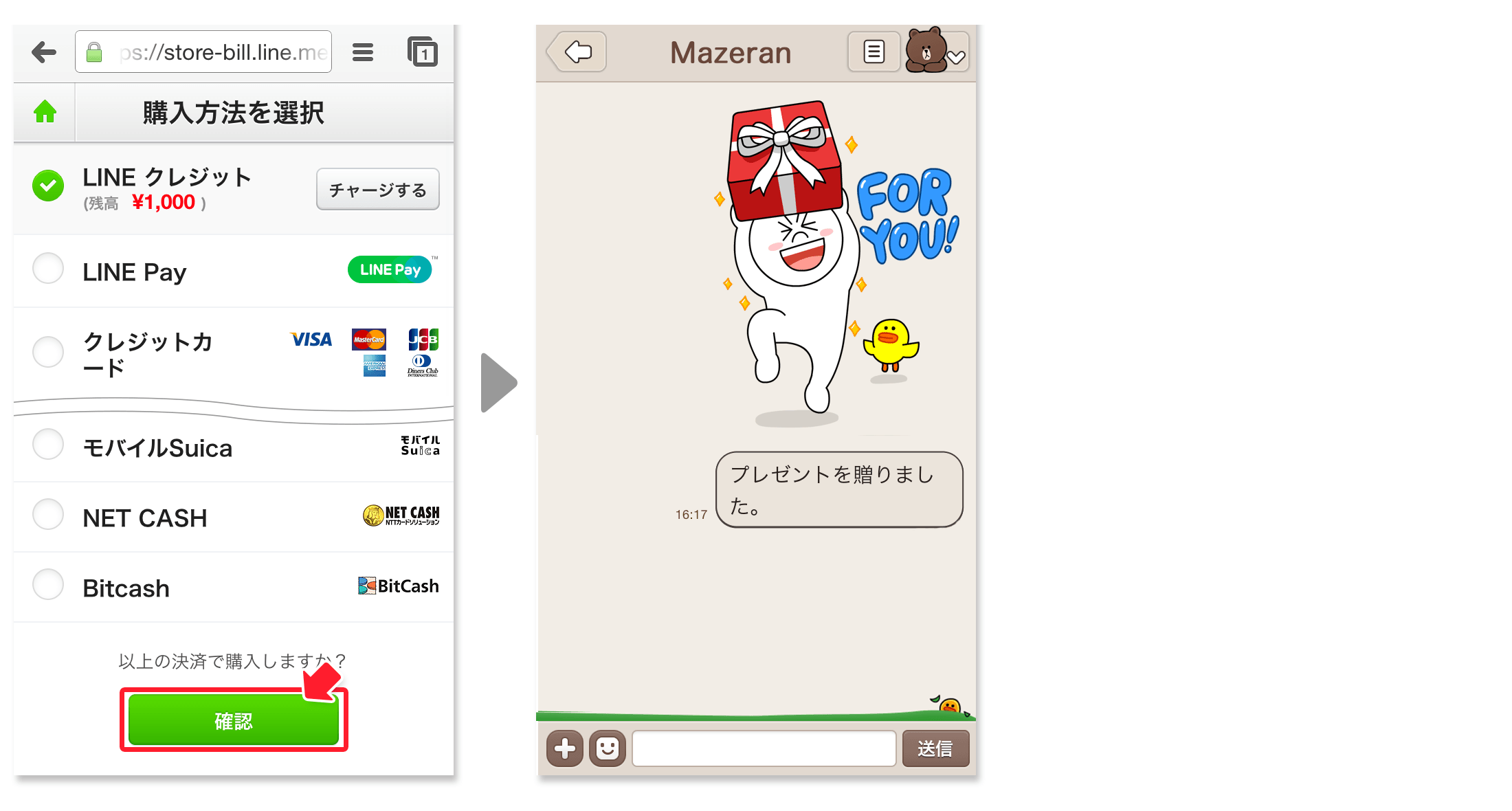
Task: Open the FOR YOU gift sticker
Action: point(835,265)
